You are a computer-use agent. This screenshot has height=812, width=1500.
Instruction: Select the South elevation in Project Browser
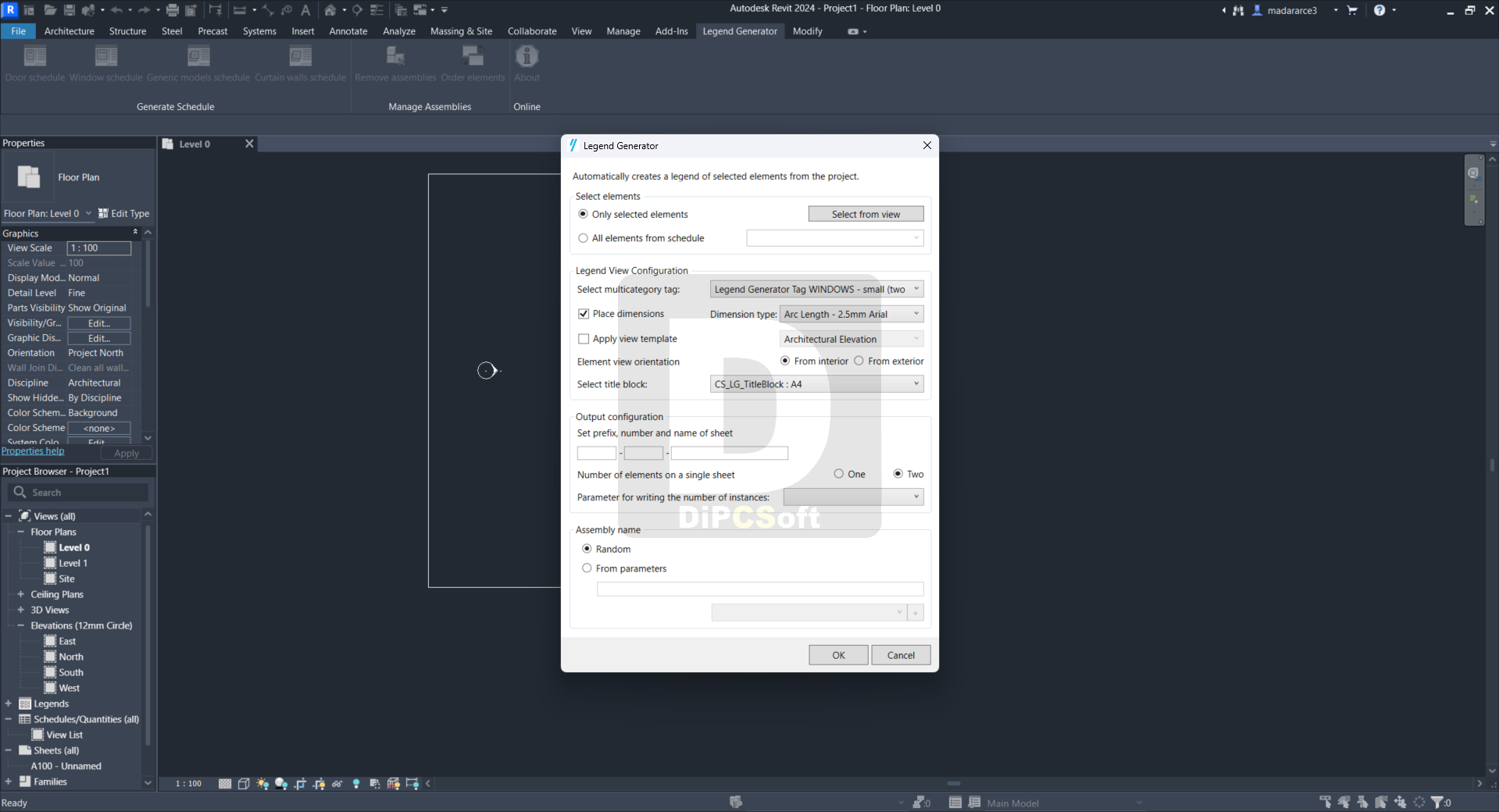70,672
